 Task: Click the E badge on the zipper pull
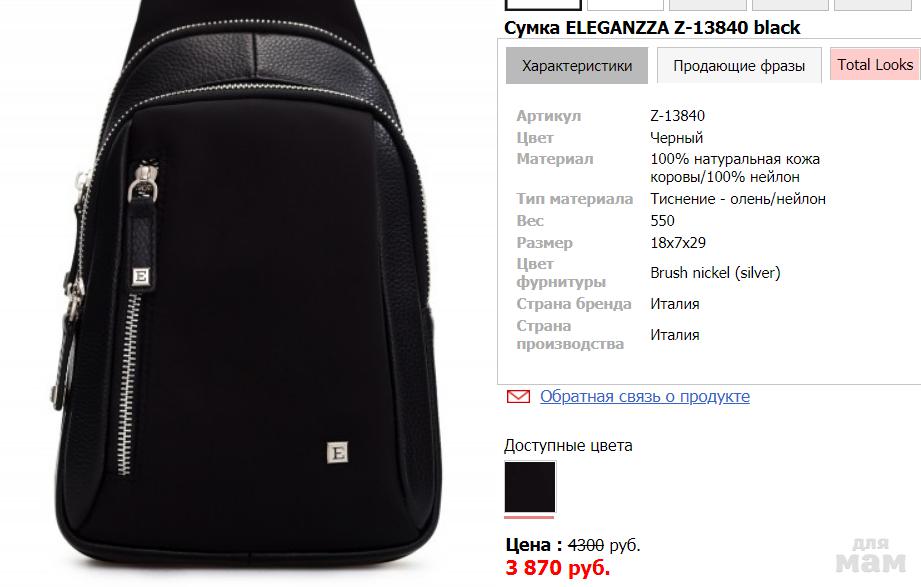(x=141, y=276)
